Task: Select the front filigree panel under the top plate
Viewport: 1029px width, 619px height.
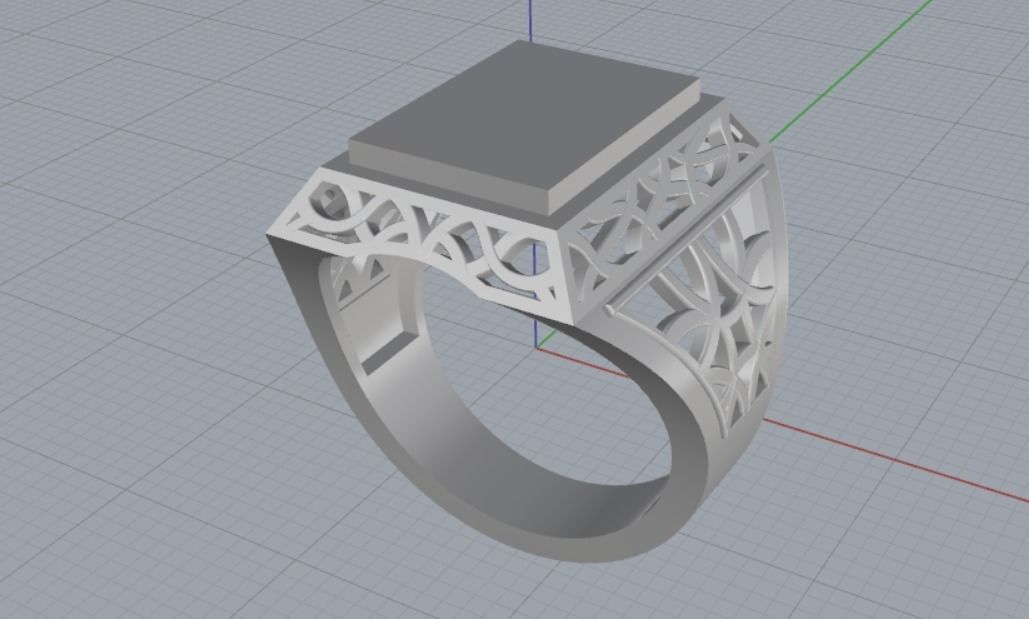Action: click(x=420, y=244)
